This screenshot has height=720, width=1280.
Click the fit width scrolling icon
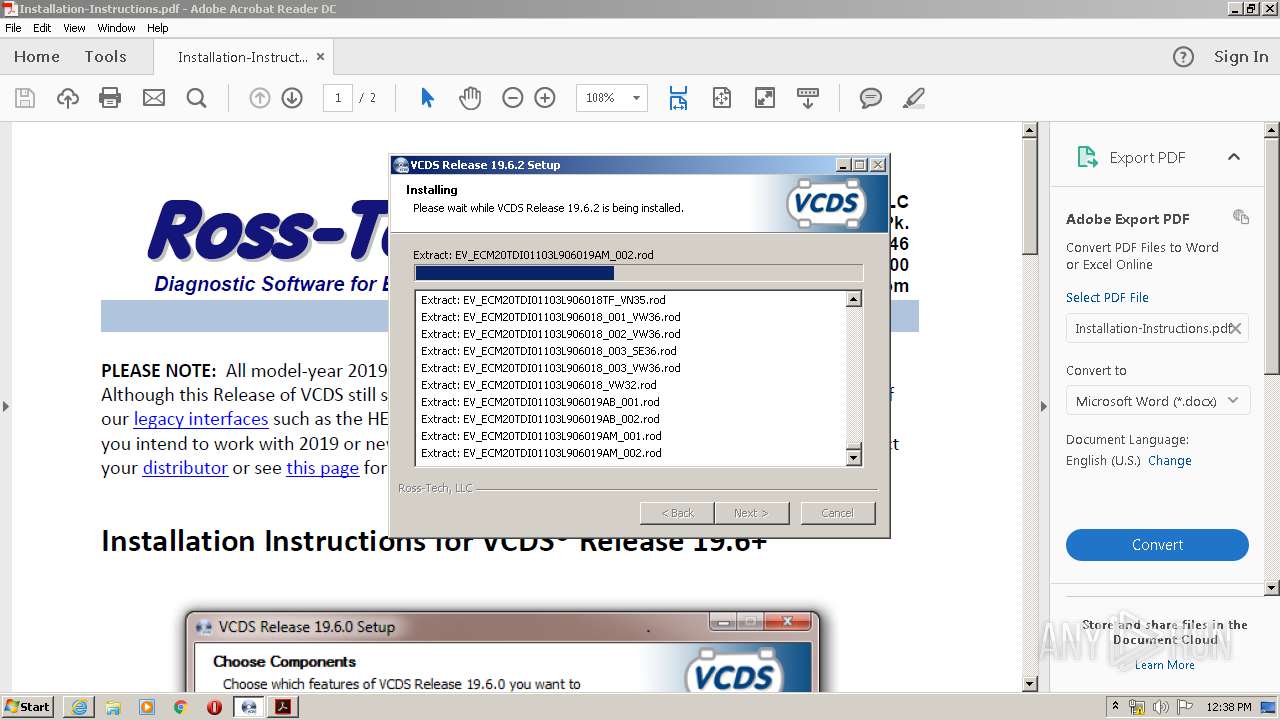click(678, 98)
